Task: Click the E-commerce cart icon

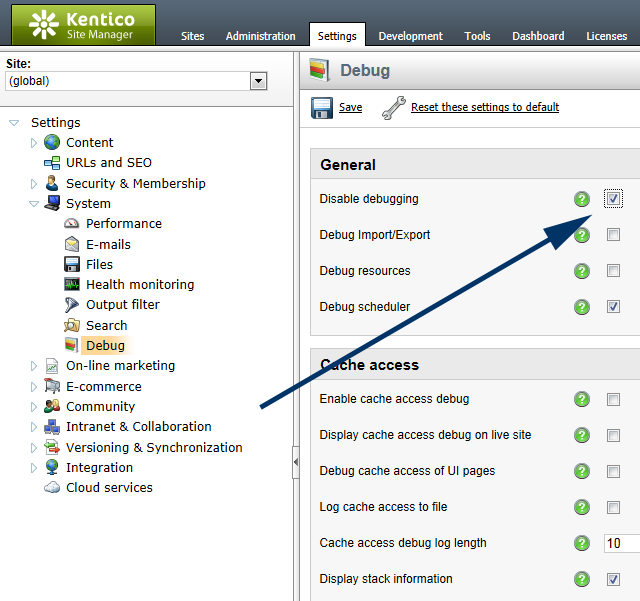Action: 52,386
